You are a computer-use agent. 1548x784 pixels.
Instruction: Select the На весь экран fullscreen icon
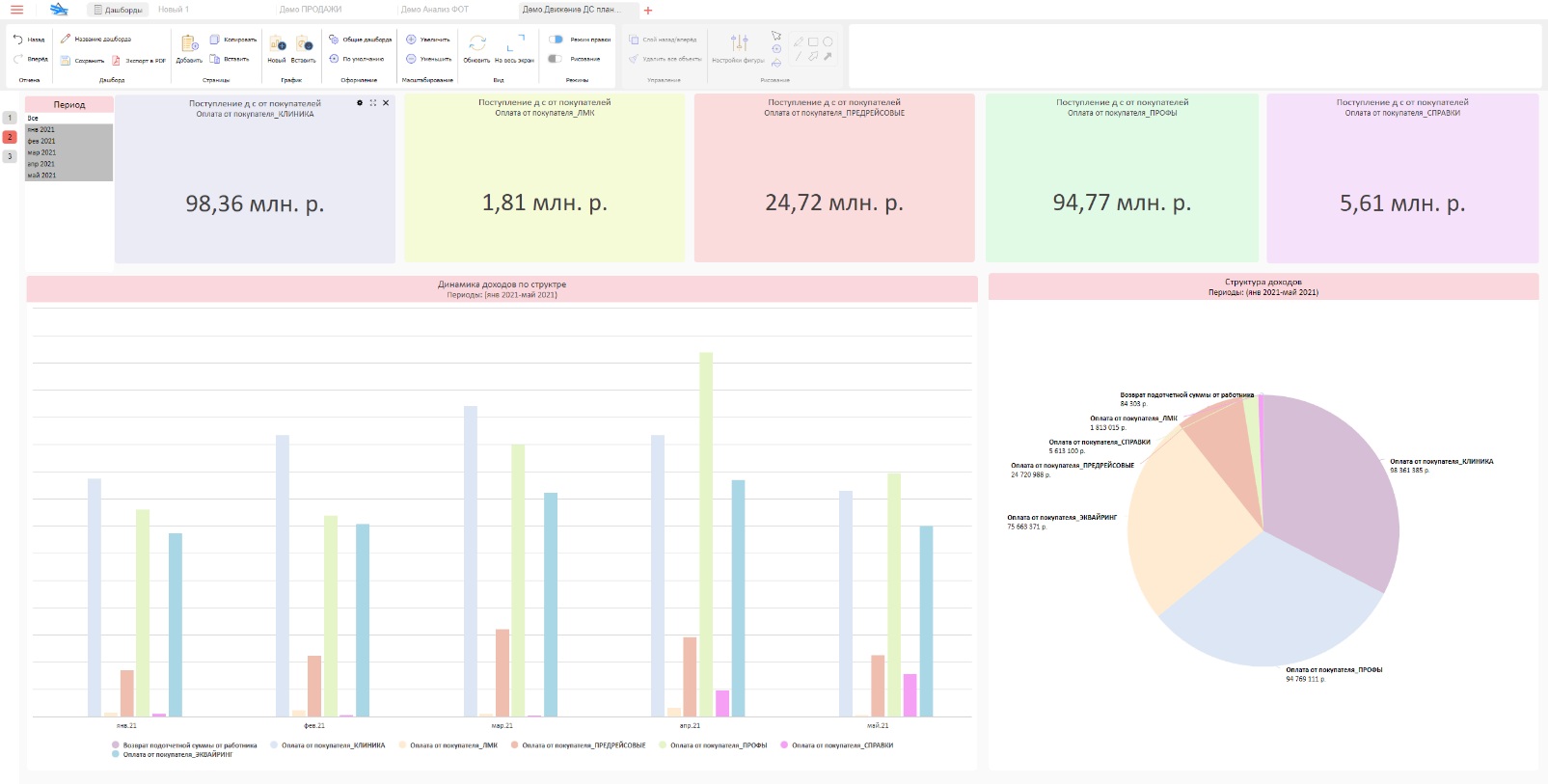[x=515, y=42]
